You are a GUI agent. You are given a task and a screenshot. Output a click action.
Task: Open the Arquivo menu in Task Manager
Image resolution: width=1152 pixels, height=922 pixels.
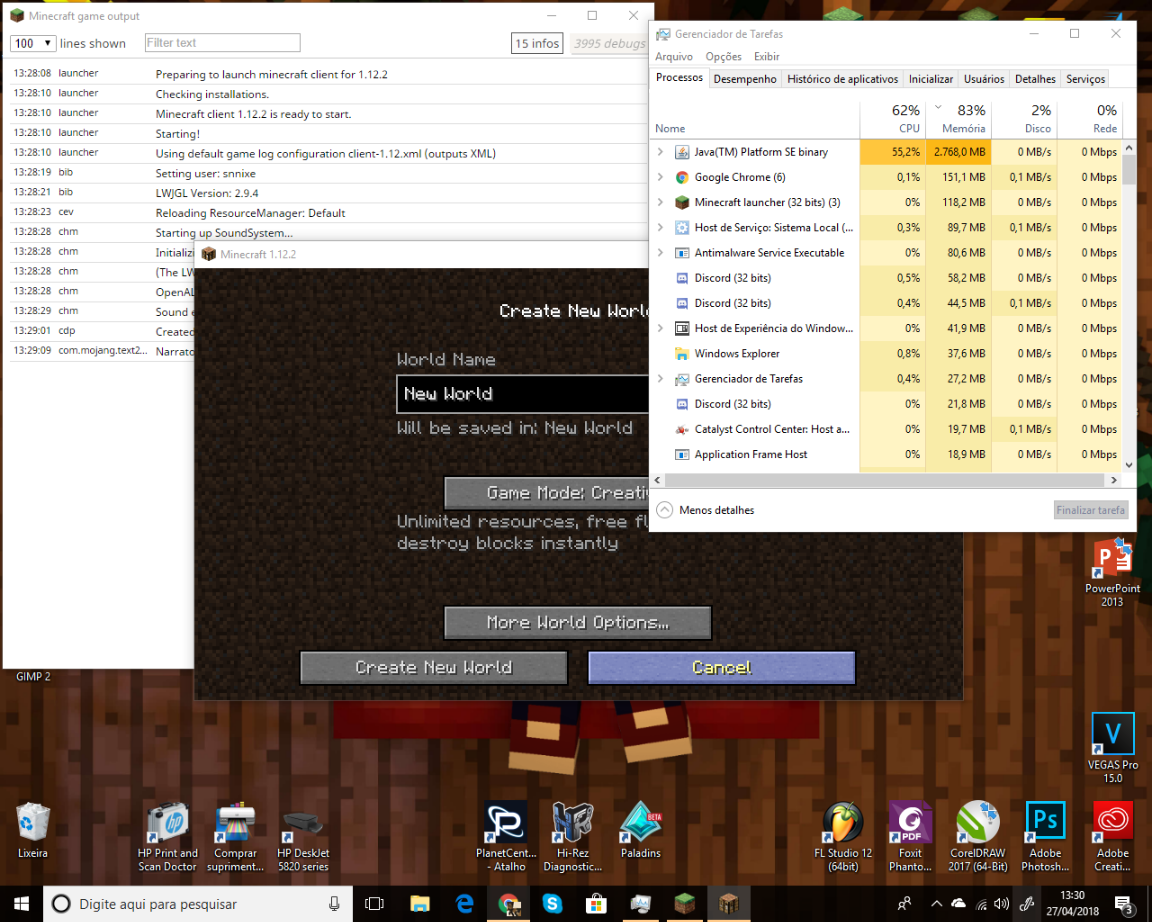click(674, 57)
